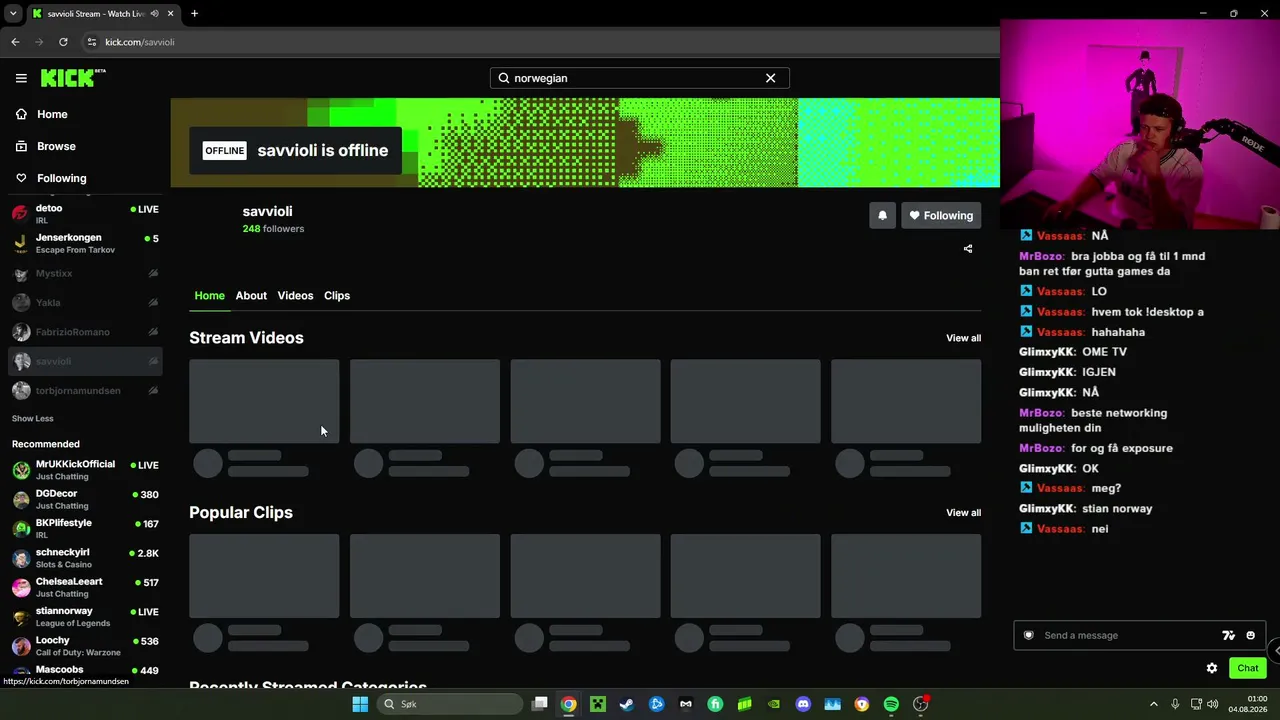Switch to the Clips tab
Image resolution: width=1280 pixels, height=720 pixels.
coord(337,296)
